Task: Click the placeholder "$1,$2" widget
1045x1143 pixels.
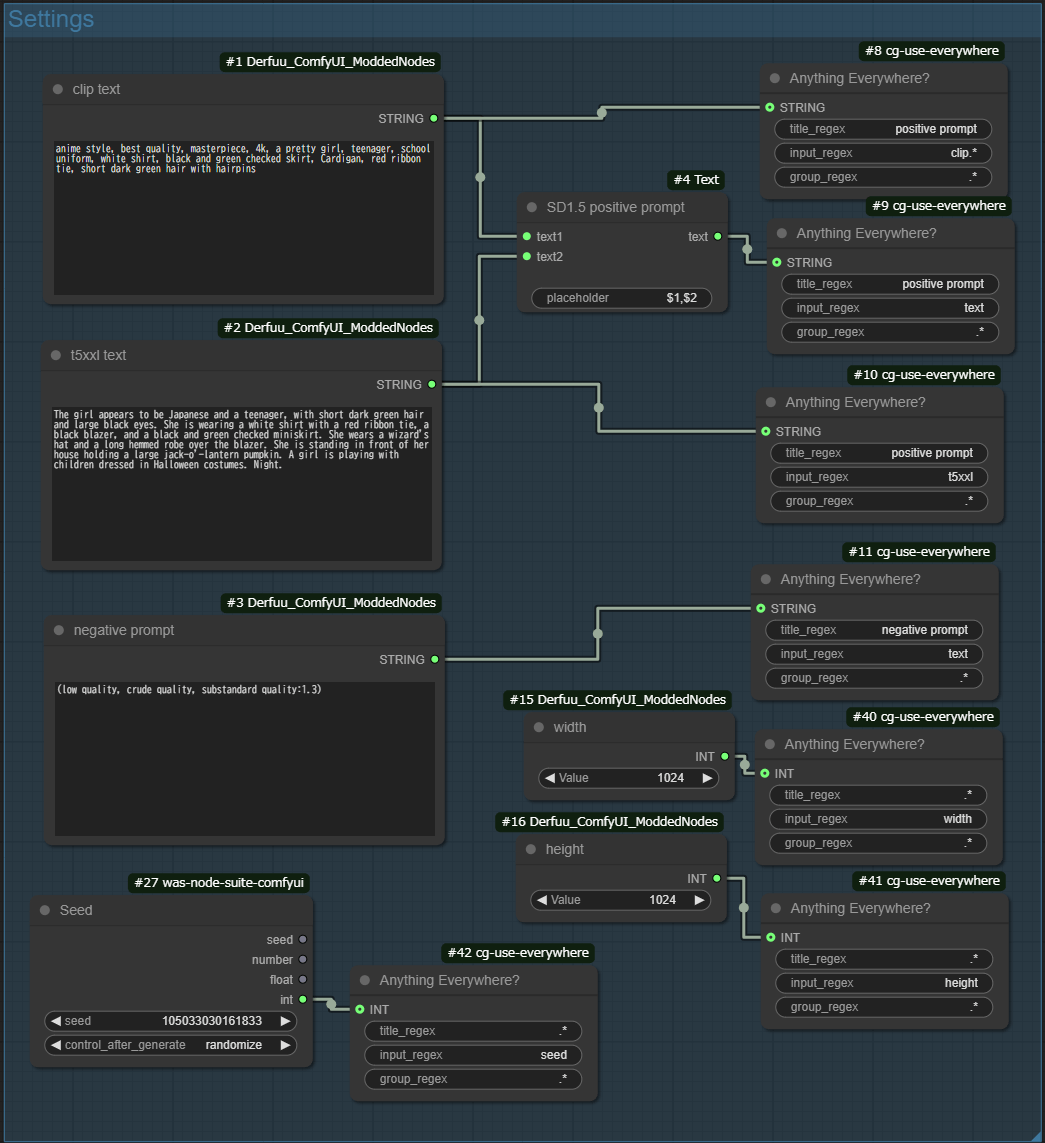Action: coord(620,297)
